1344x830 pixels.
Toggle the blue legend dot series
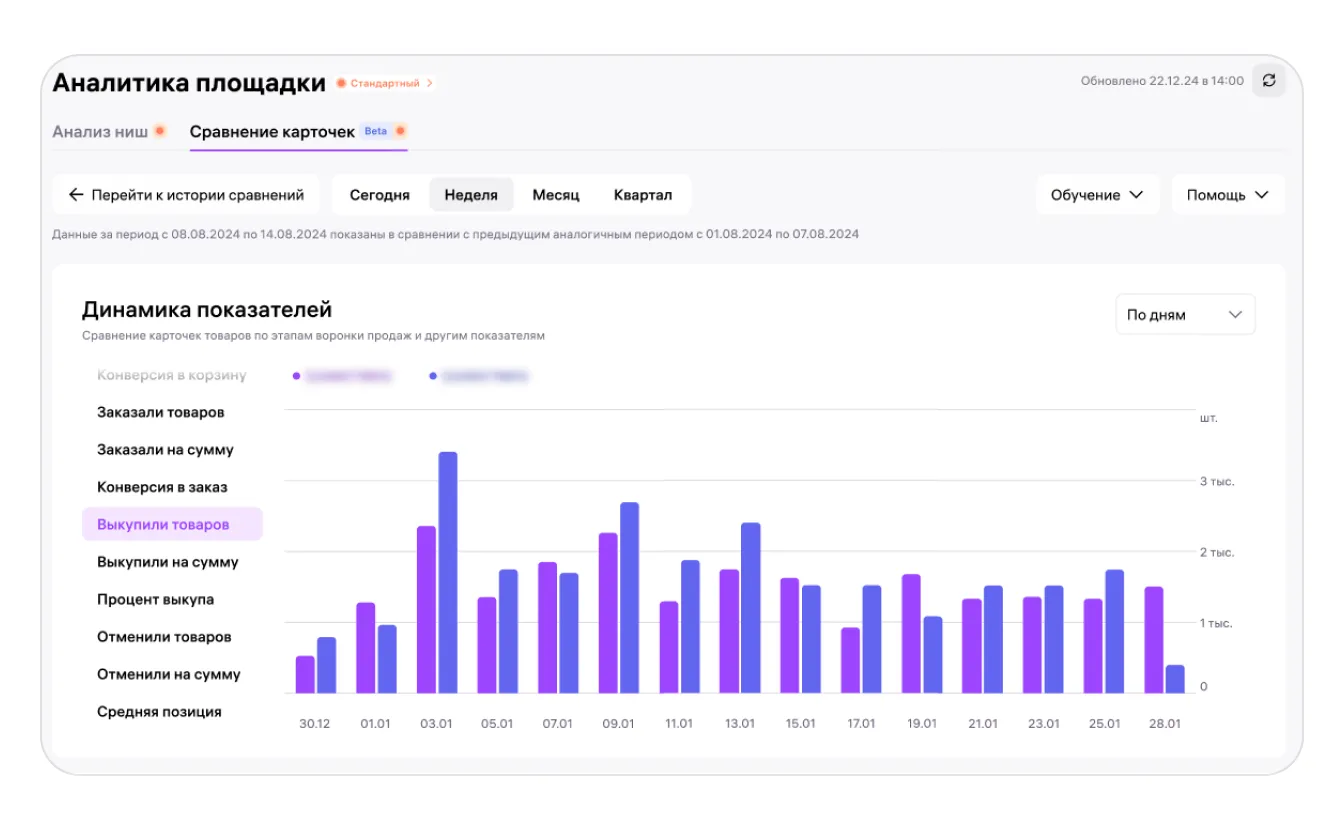coord(433,376)
